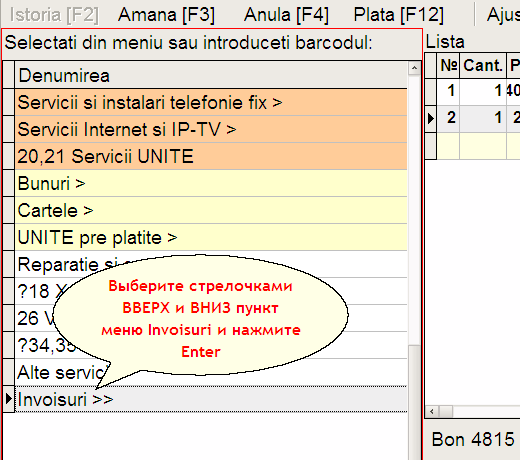The width and height of the screenshot is (520, 460).
Task: Click the Cant. column header in Lista
Action: click(483, 65)
